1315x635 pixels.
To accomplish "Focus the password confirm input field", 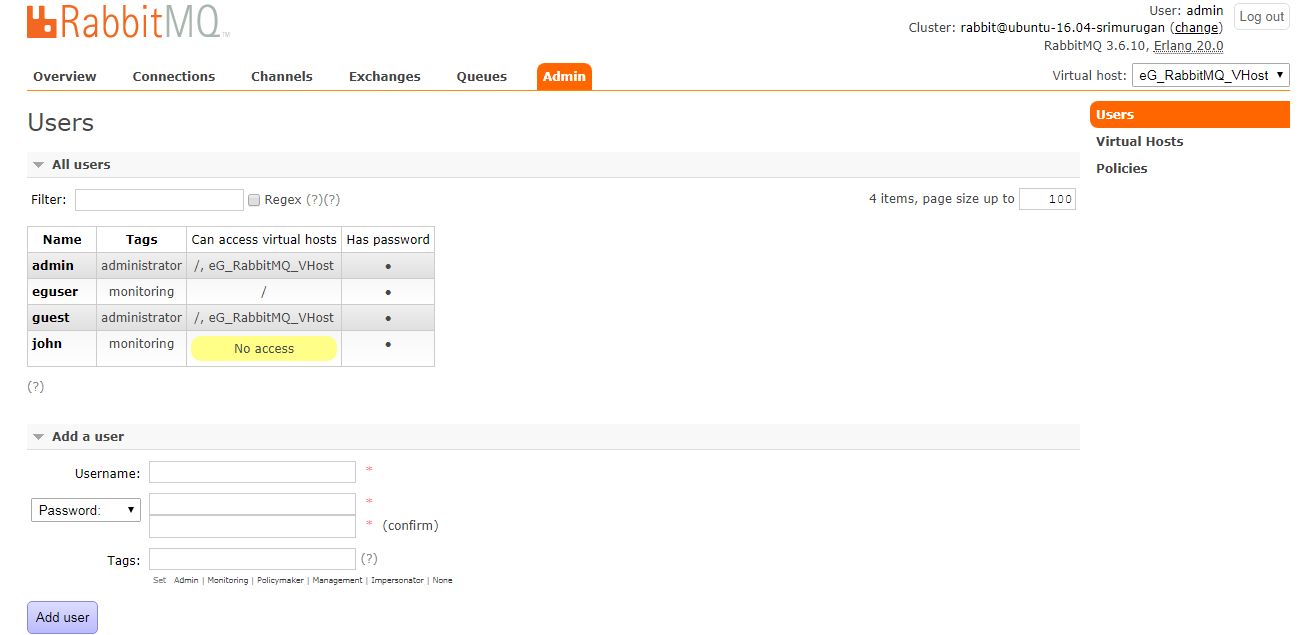I will pos(252,527).
